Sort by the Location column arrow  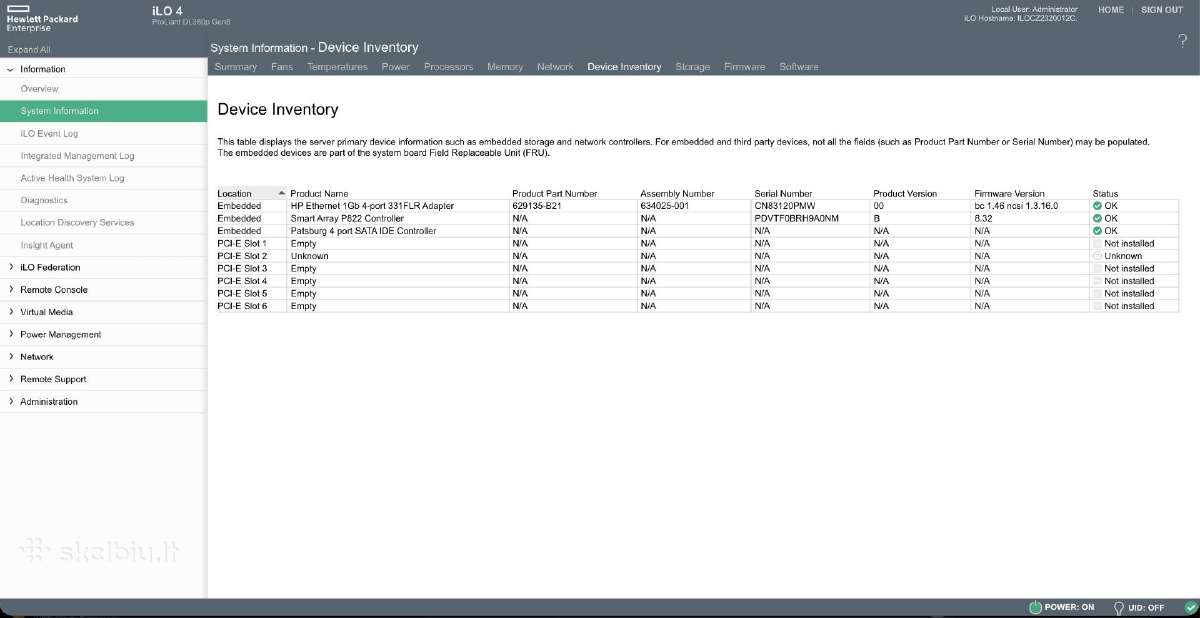(x=282, y=193)
